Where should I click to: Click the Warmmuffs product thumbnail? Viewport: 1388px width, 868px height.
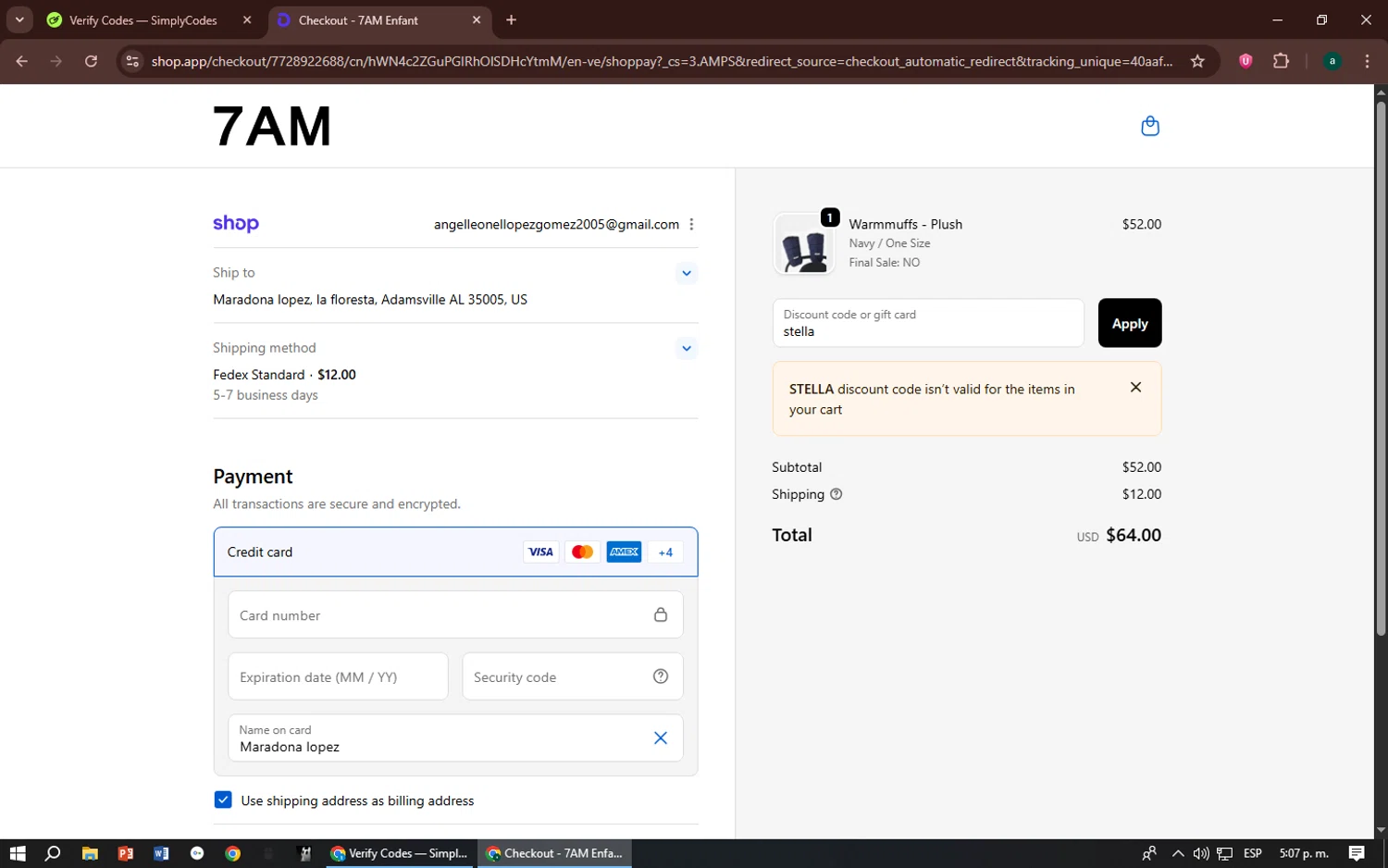tap(803, 244)
